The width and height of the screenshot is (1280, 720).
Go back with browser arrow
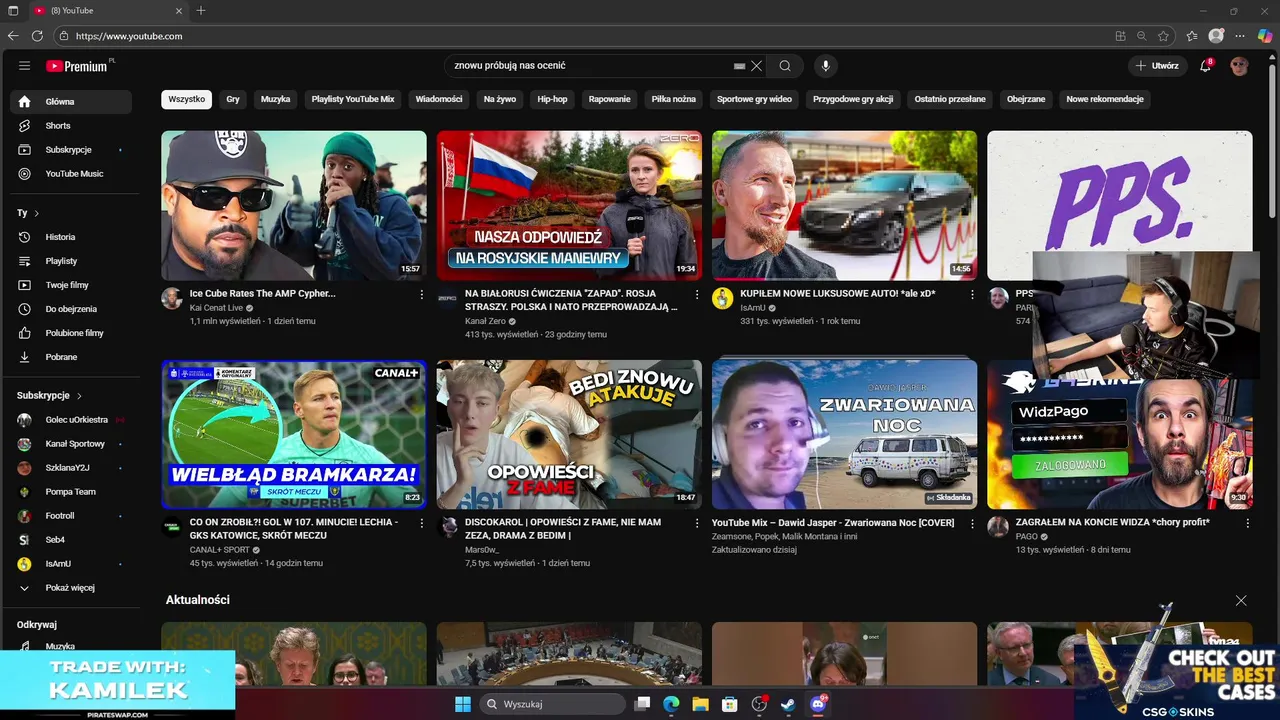click(x=13, y=36)
